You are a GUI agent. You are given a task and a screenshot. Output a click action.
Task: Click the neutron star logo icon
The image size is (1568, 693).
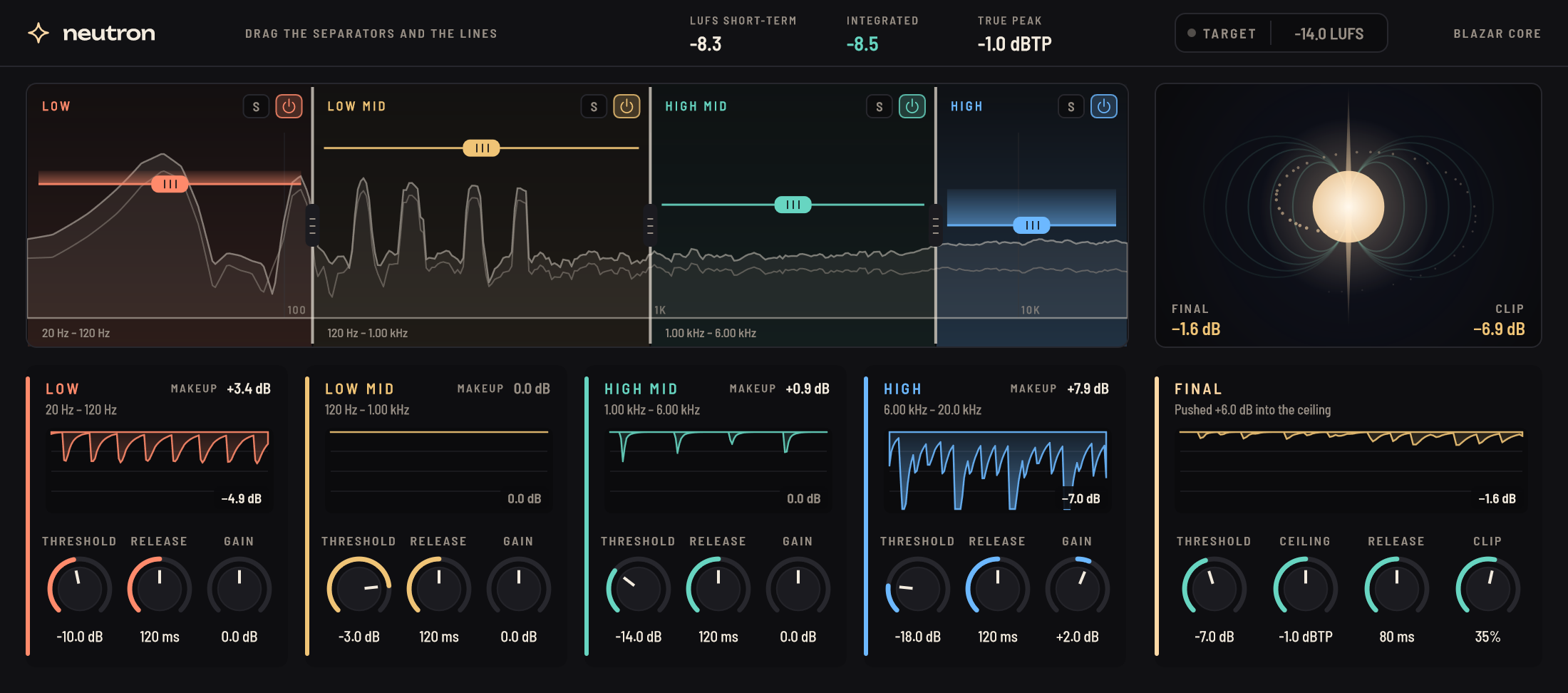[38, 33]
